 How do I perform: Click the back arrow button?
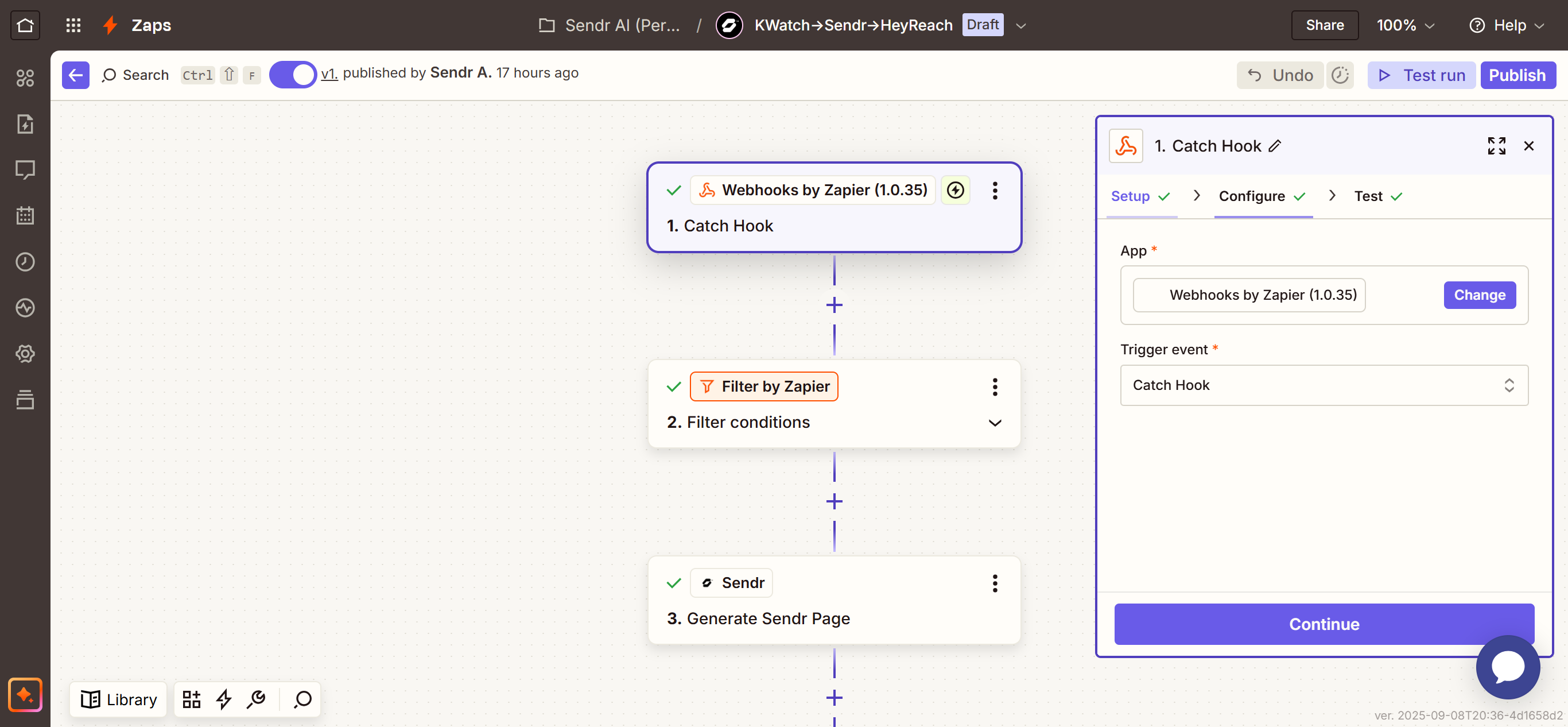[x=76, y=75]
